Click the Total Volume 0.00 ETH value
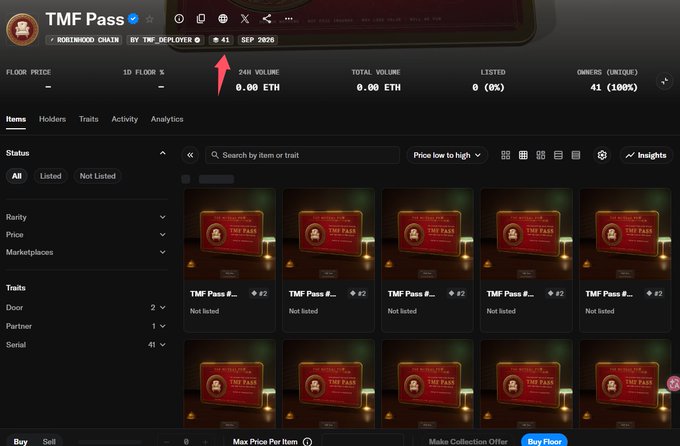Screen dimensions: 680x446 coord(379,87)
